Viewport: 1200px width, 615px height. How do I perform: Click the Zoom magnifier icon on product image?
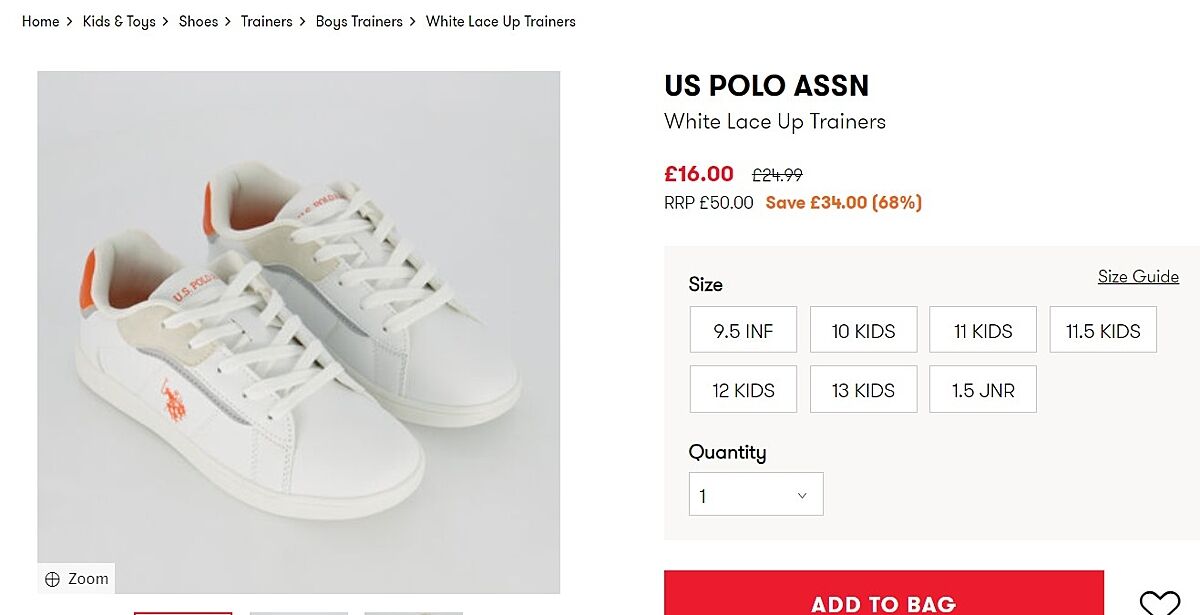tap(53, 579)
